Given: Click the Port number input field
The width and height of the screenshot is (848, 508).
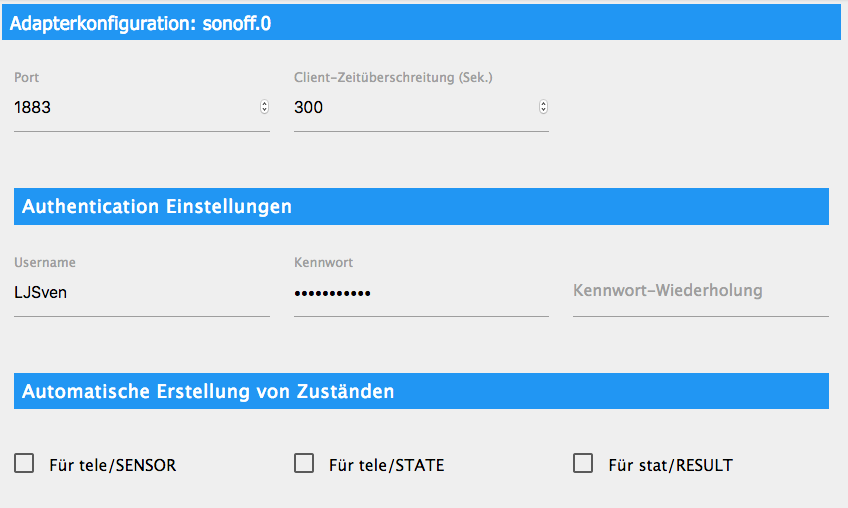Looking at the screenshot, I should (x=130, y=108).
